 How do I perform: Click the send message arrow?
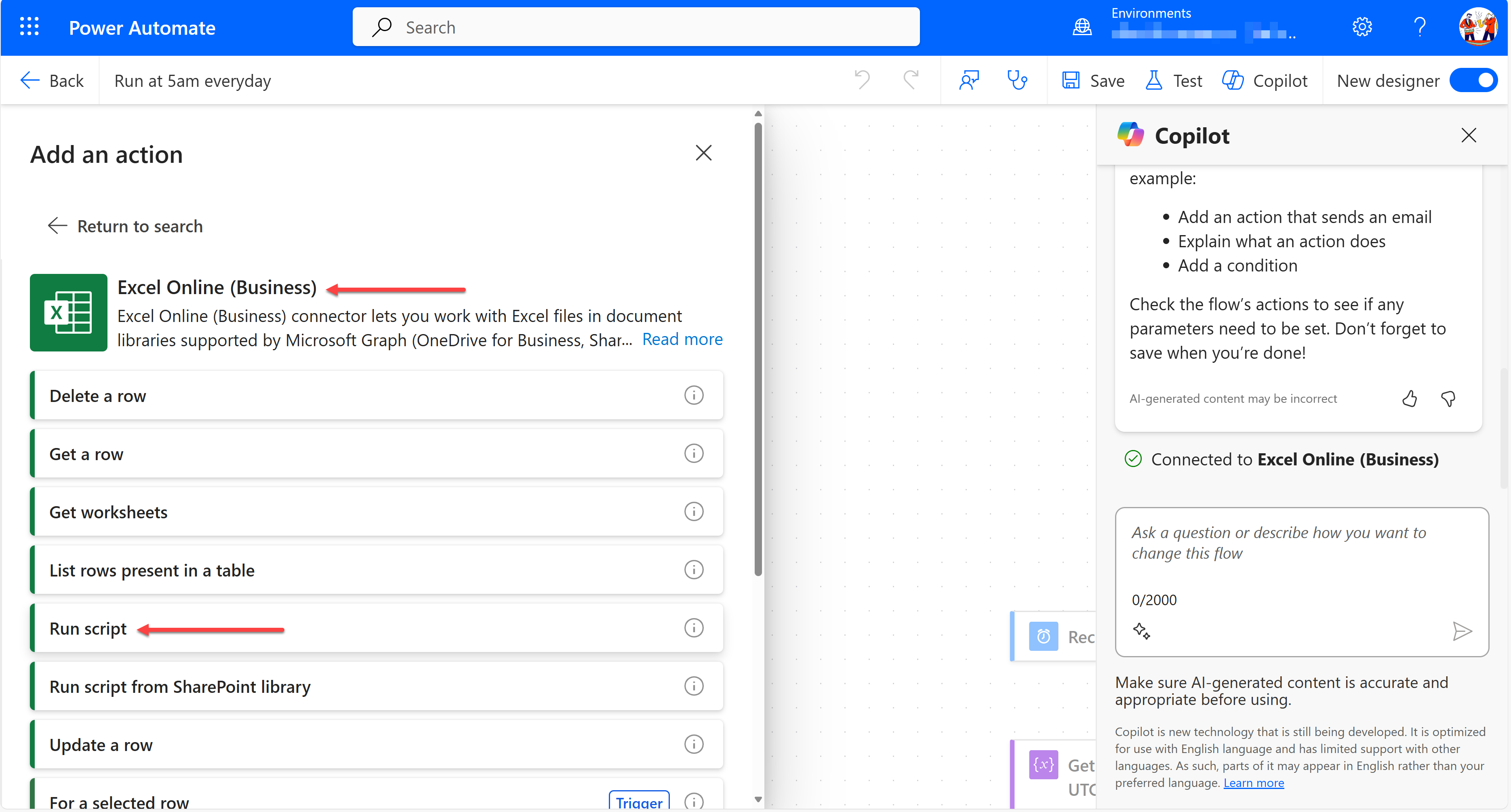click(1462, 631)
